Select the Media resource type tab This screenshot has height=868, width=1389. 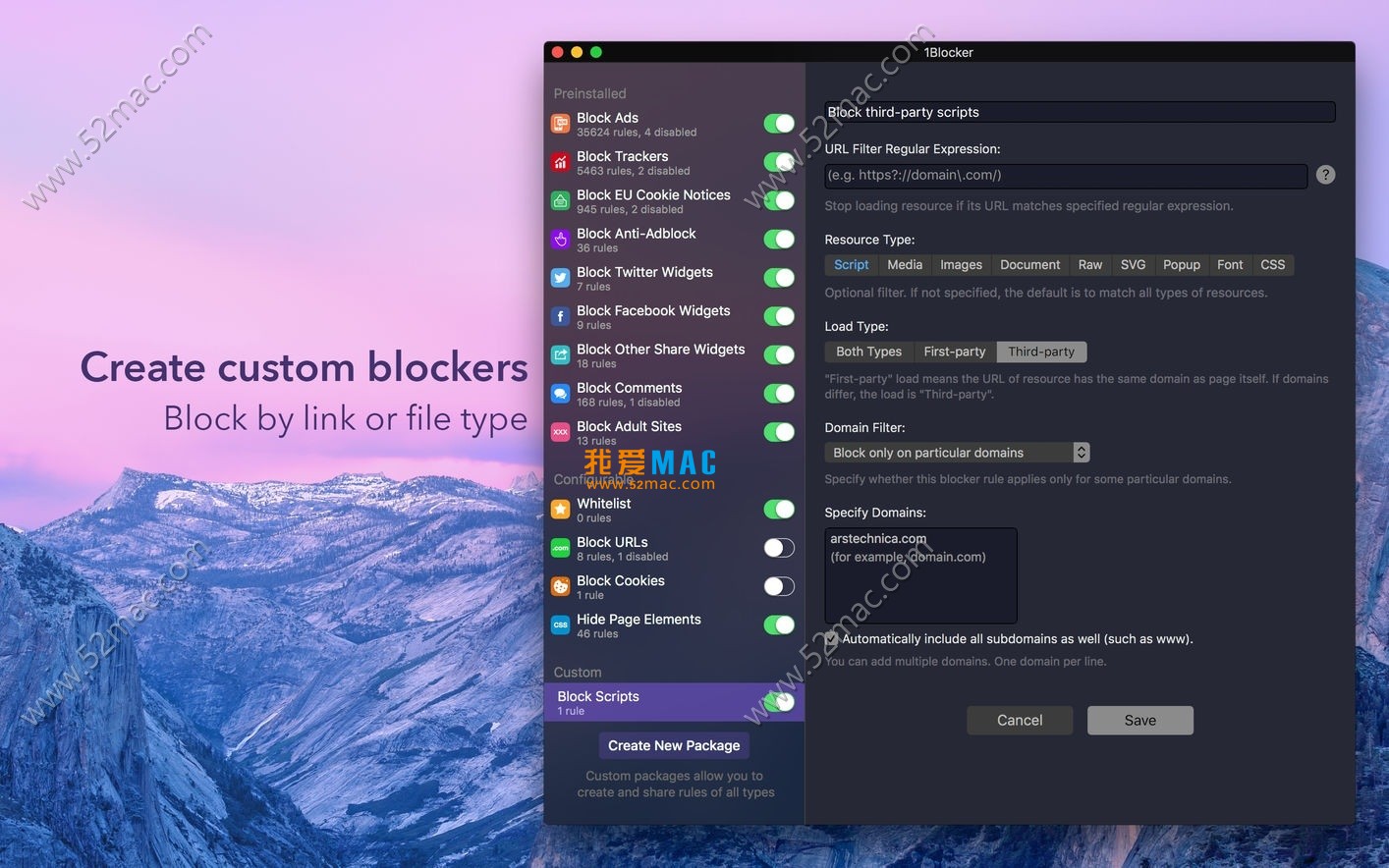tap(904, 264)
